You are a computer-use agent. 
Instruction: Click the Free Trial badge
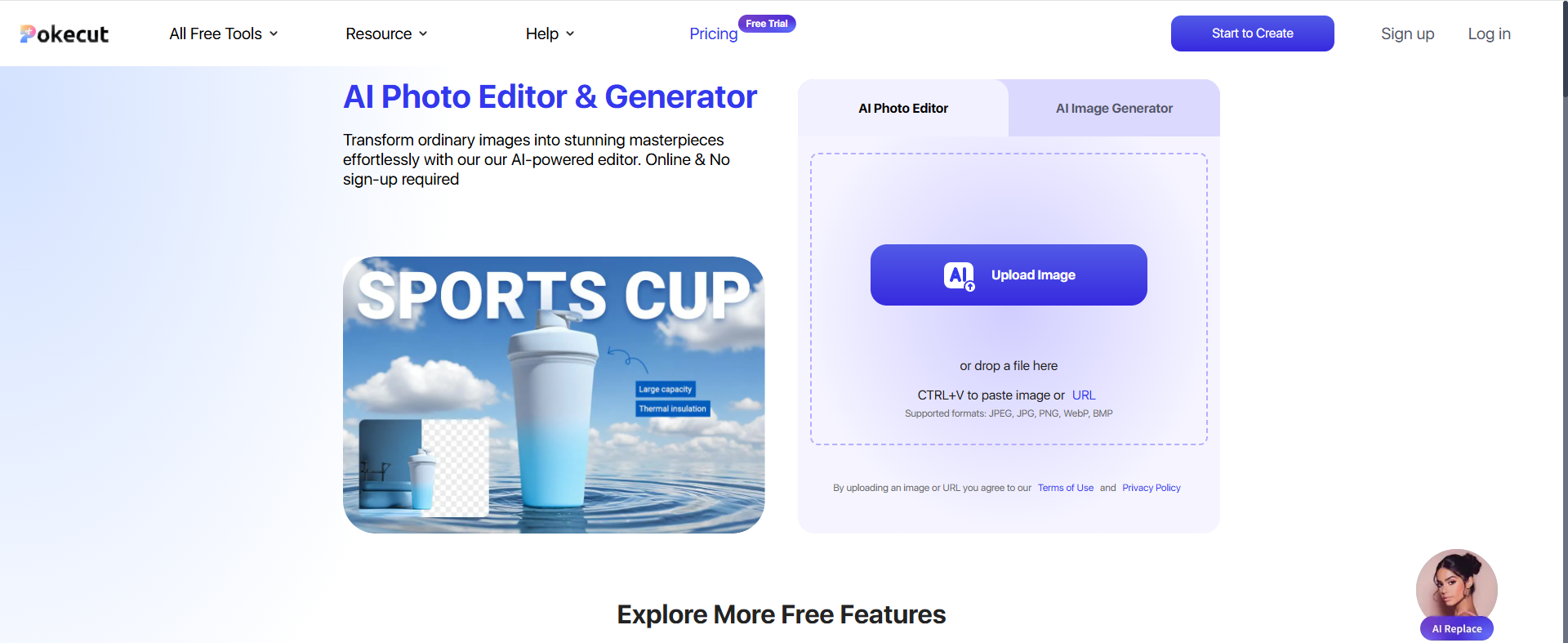(x=767, y=24)
